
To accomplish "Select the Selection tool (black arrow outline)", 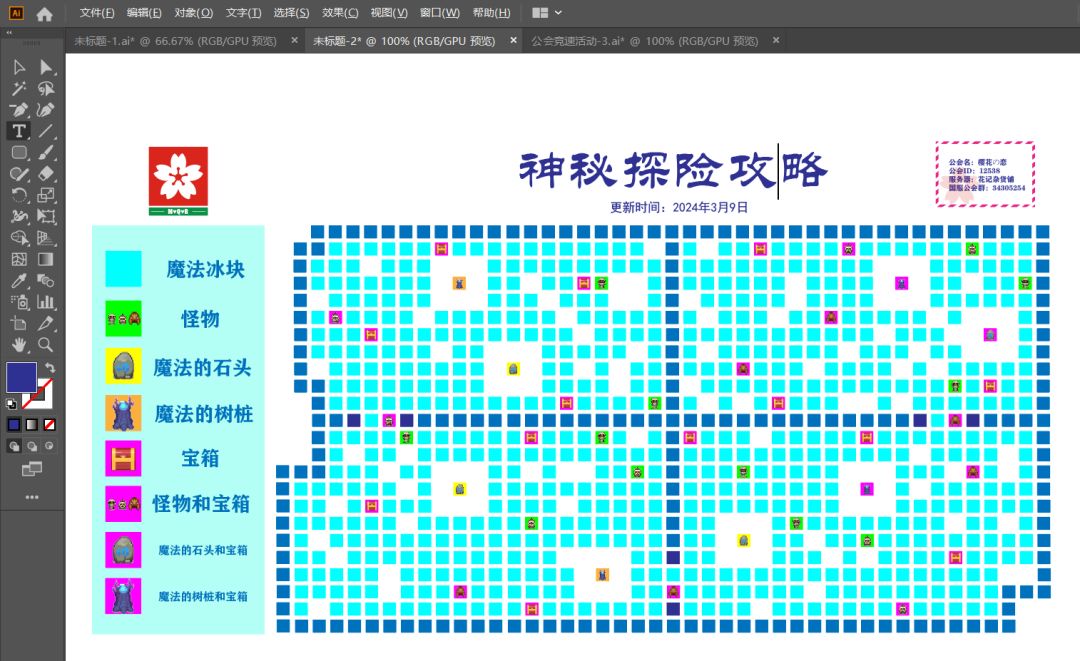I will pyautogui.click(x=19, y=67).
